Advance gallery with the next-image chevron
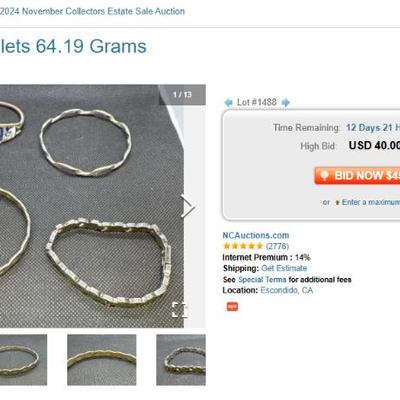400x400 pixels. click(188, 207)
